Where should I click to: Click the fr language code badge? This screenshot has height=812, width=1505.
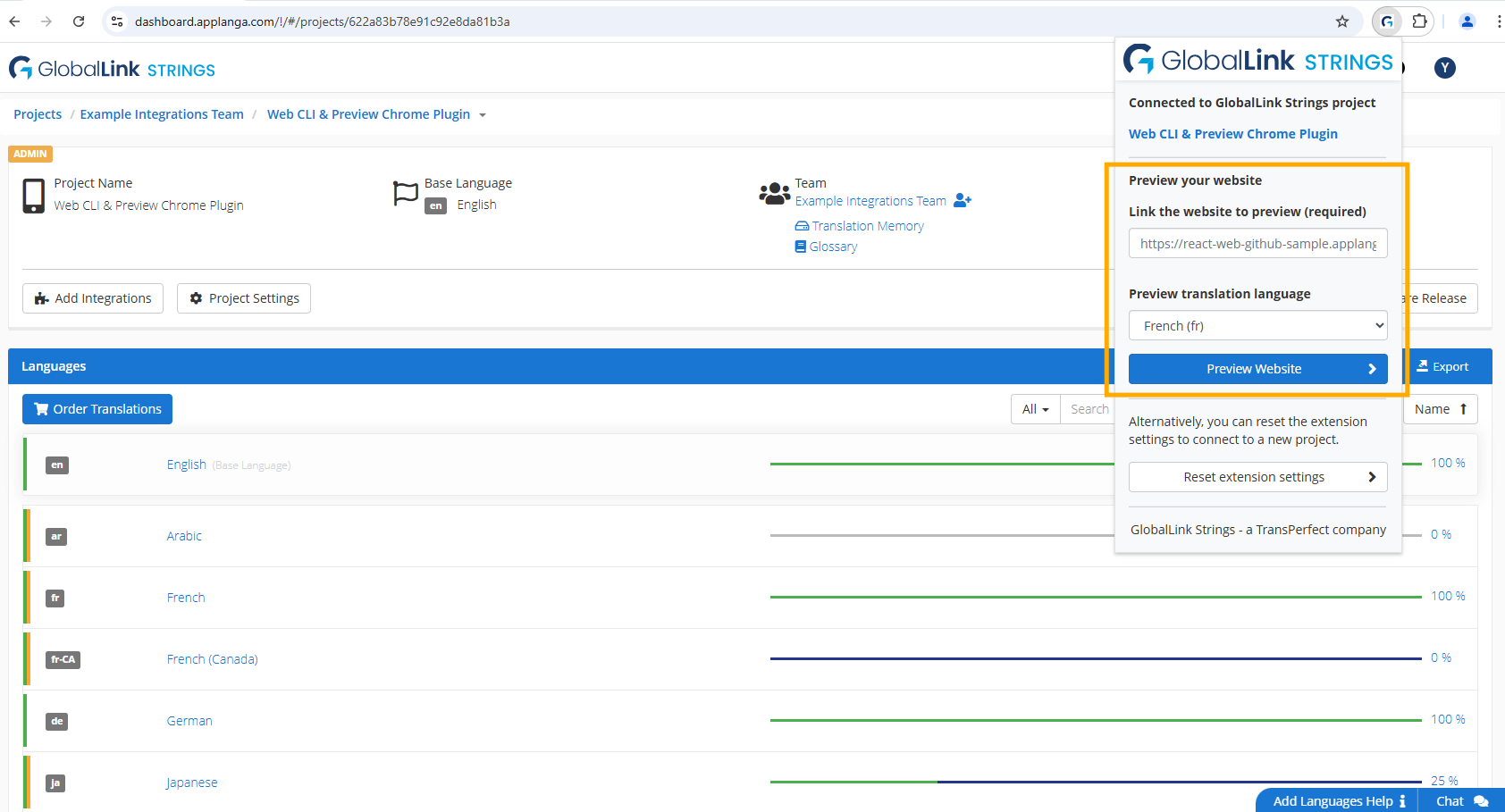point(55,599)
